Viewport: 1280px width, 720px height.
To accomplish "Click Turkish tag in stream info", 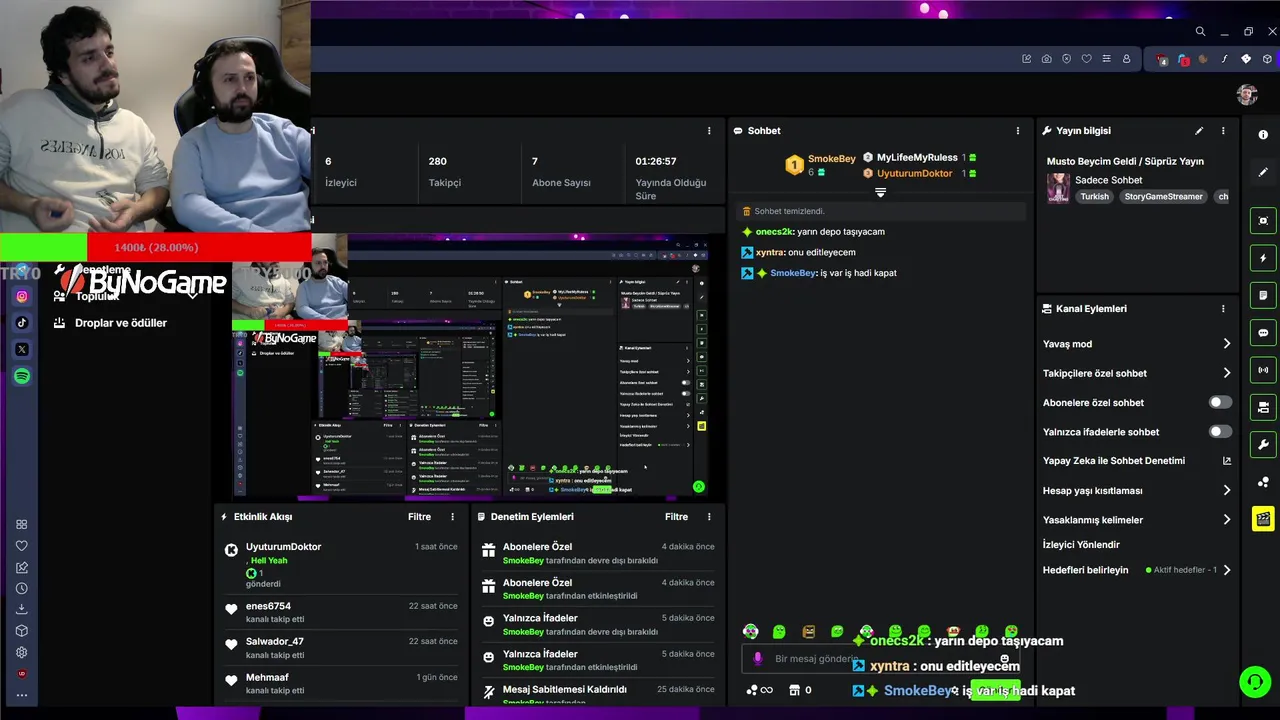I will click(x=1094, y=197).
